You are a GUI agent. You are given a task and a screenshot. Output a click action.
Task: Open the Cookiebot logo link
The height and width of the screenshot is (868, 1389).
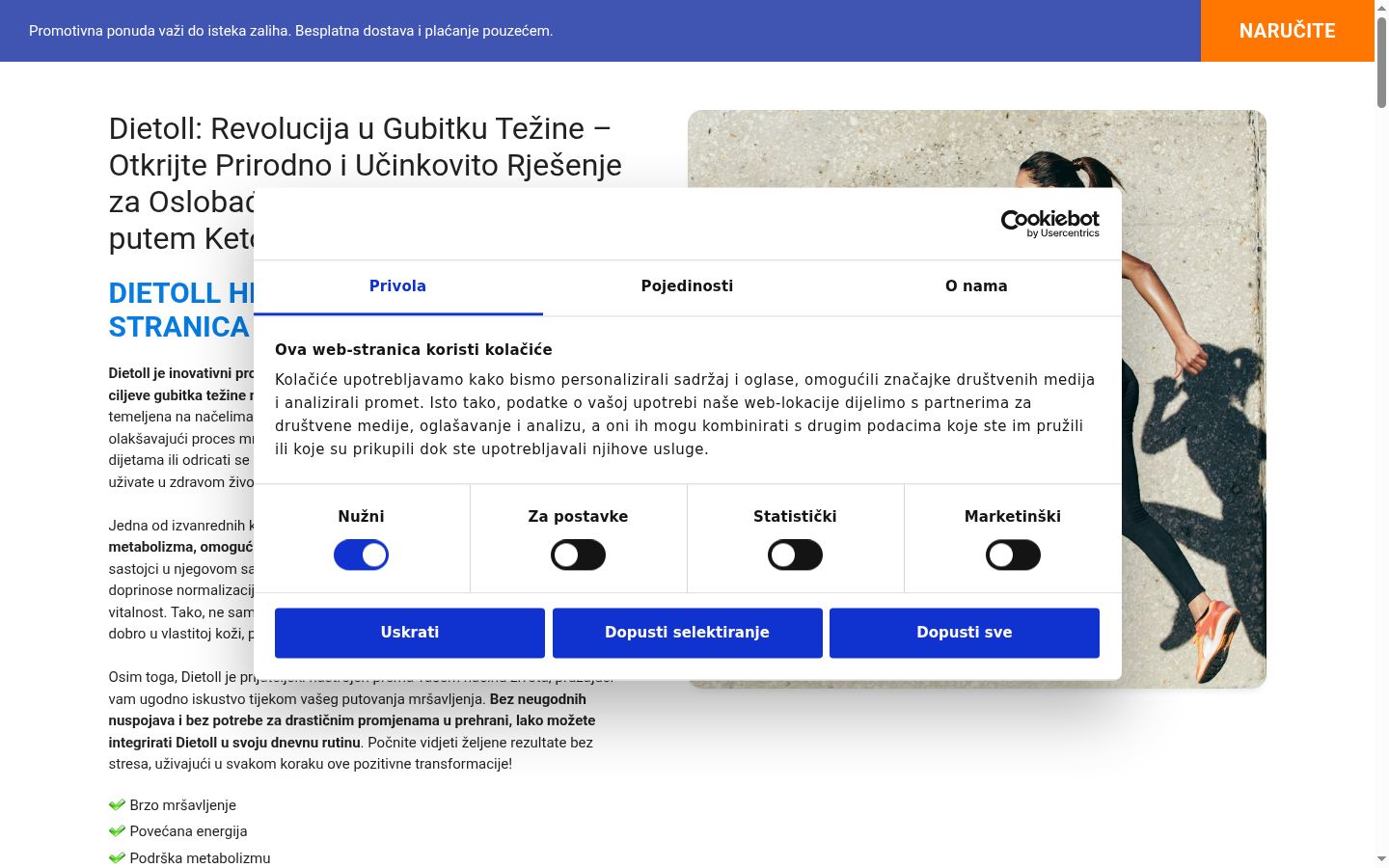1050,224
